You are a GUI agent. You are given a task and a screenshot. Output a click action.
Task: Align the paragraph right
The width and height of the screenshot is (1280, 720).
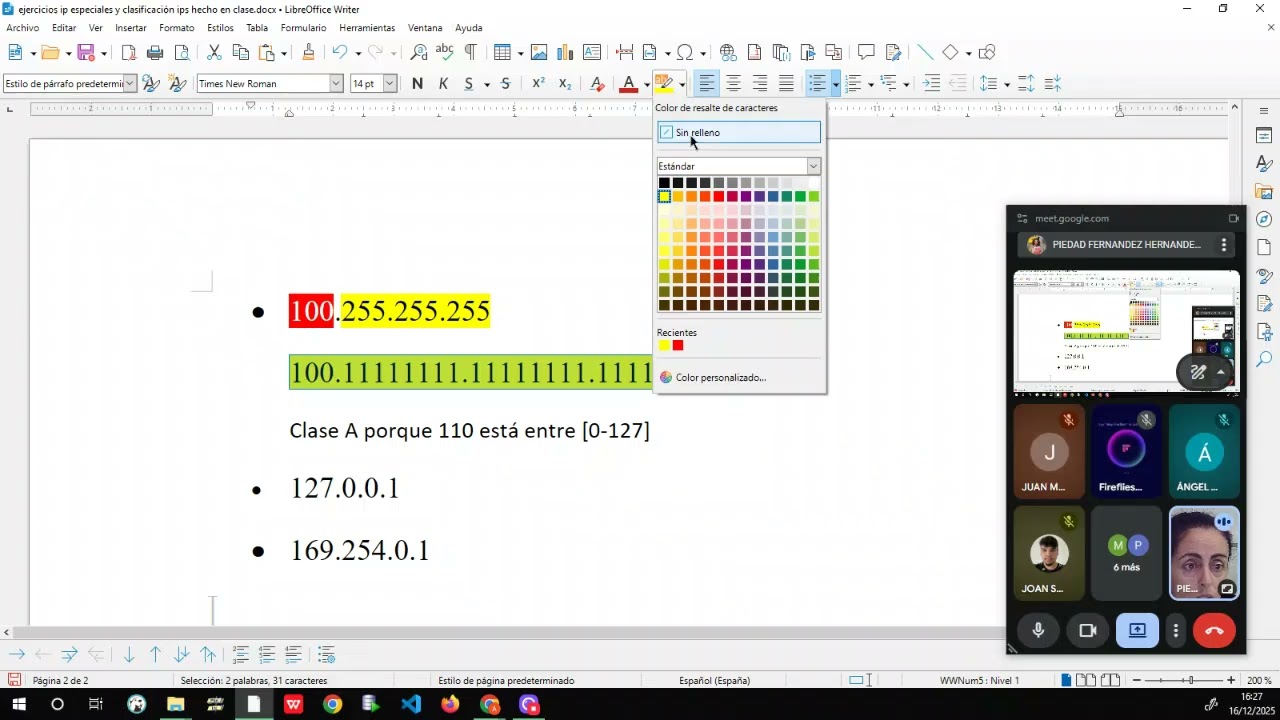coord(760,84)
